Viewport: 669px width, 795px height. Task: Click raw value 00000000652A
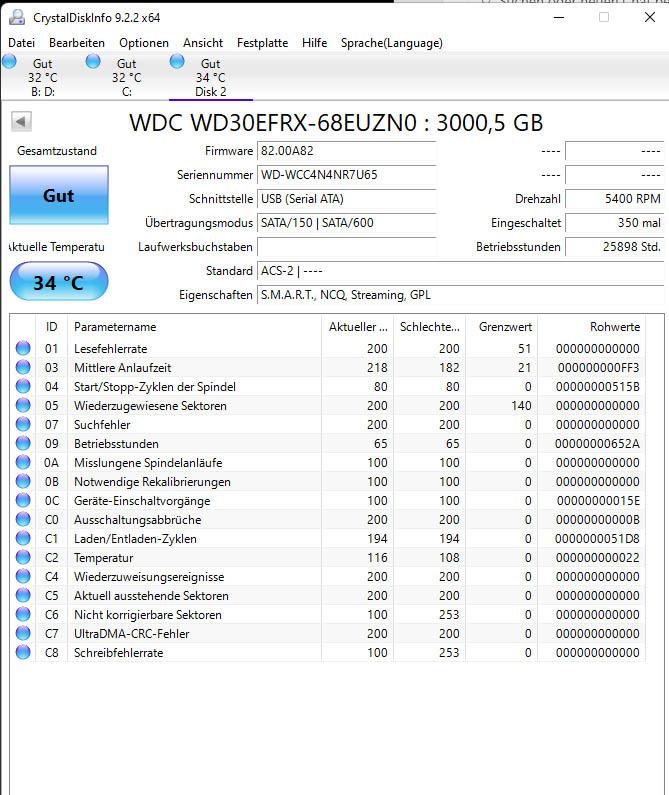597,444
